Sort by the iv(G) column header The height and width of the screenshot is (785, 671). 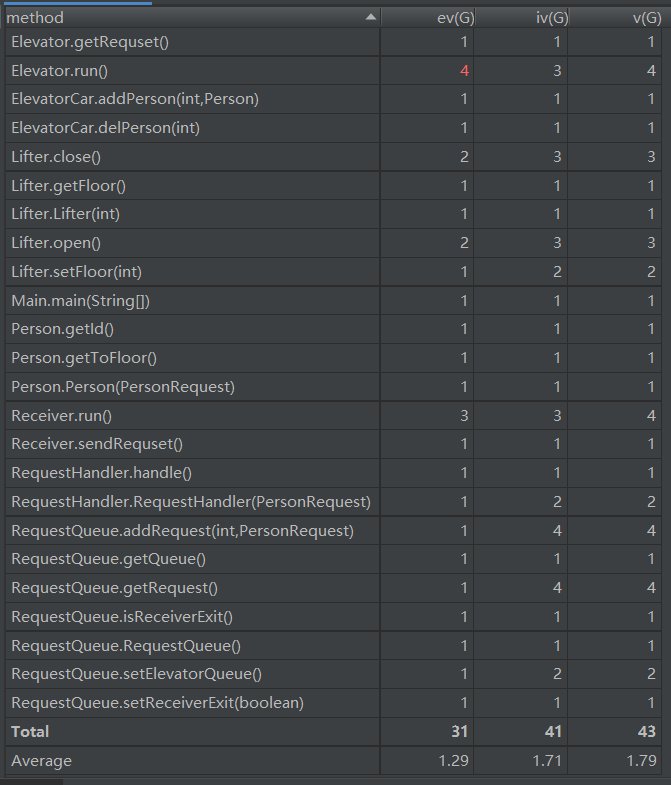(x=545, y=18)
